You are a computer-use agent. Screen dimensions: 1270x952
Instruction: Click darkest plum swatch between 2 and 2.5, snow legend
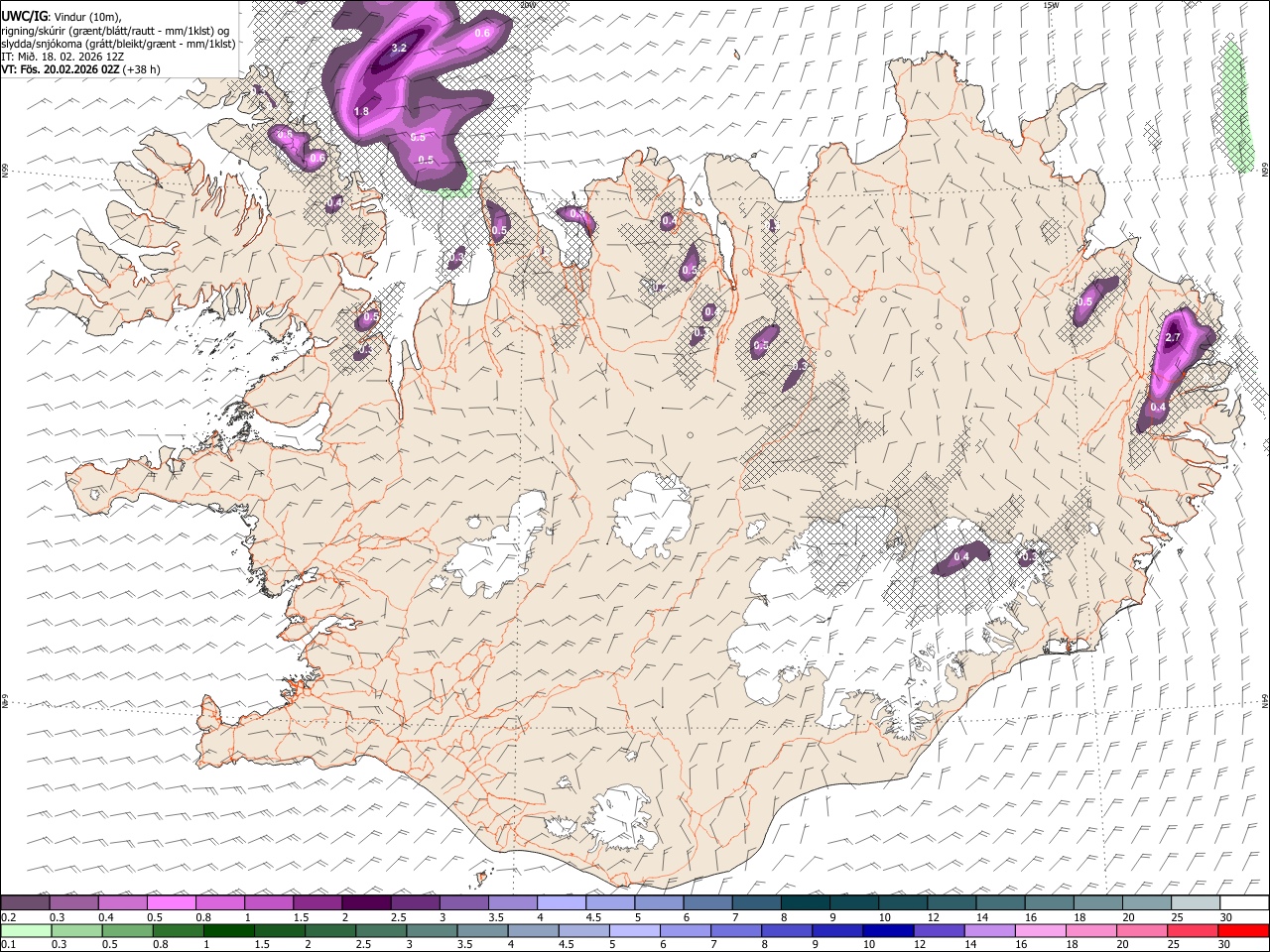coord(366,903)
